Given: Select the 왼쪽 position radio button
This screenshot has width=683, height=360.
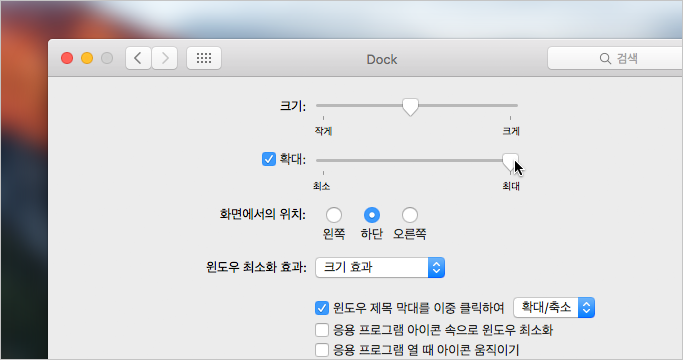Looking at the screenshot, I should (x=334, y=215).
